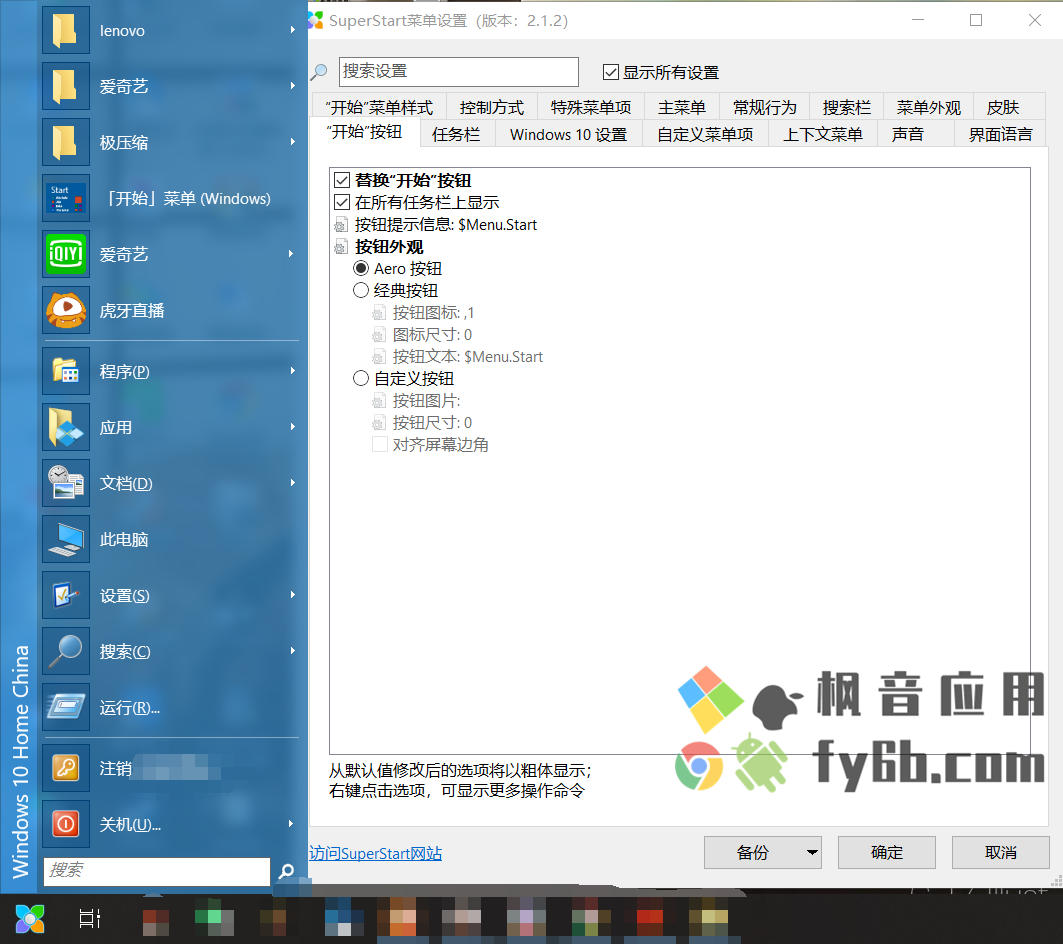Open the 访问SuperStart网站 link

[x=376, y=853]
